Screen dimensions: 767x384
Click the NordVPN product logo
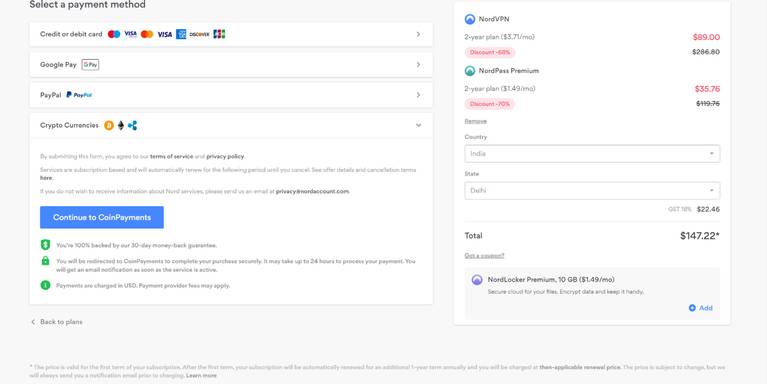[470, 19]
